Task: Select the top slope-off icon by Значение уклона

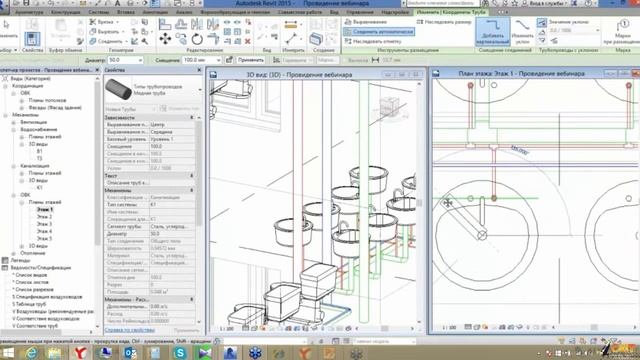Action: [x=542, y=23]
